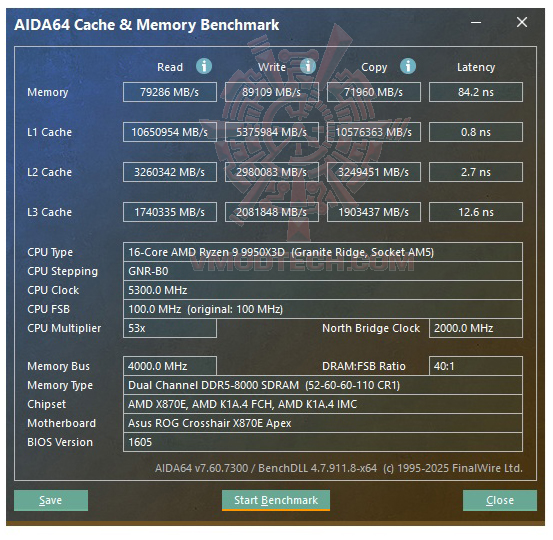Select Memory latency value 84.2 ns

[x=476, y=92]
